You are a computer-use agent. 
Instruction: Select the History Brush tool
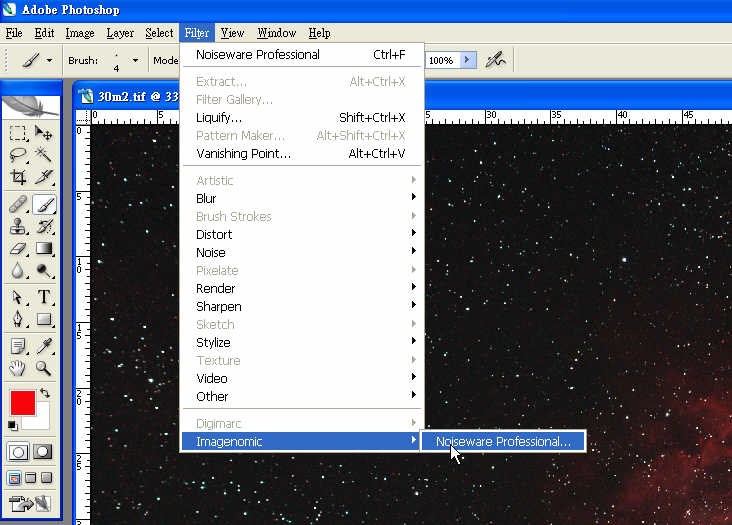[x=44, y=226]
